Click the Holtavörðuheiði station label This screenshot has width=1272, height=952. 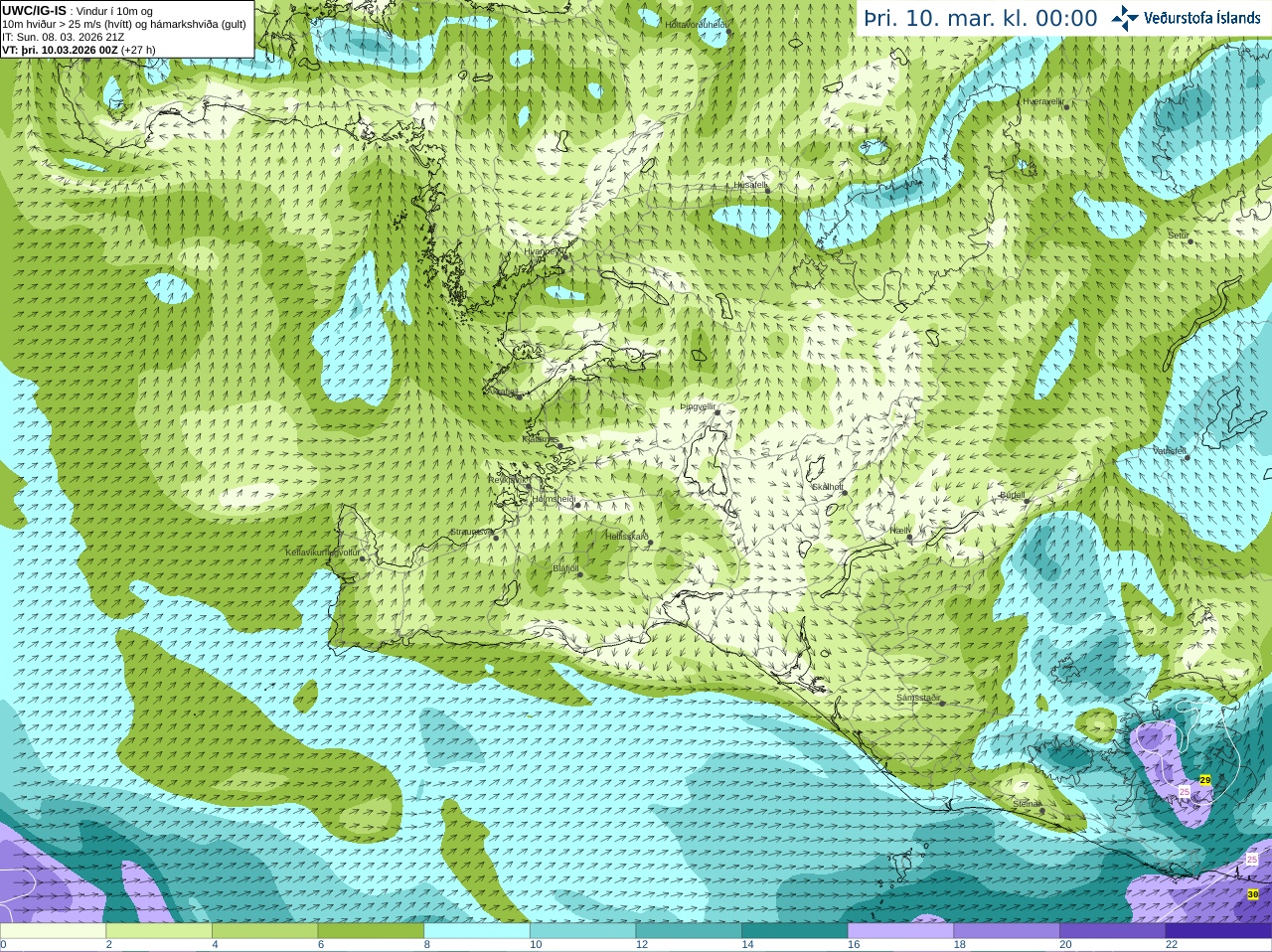click(696, 24)
